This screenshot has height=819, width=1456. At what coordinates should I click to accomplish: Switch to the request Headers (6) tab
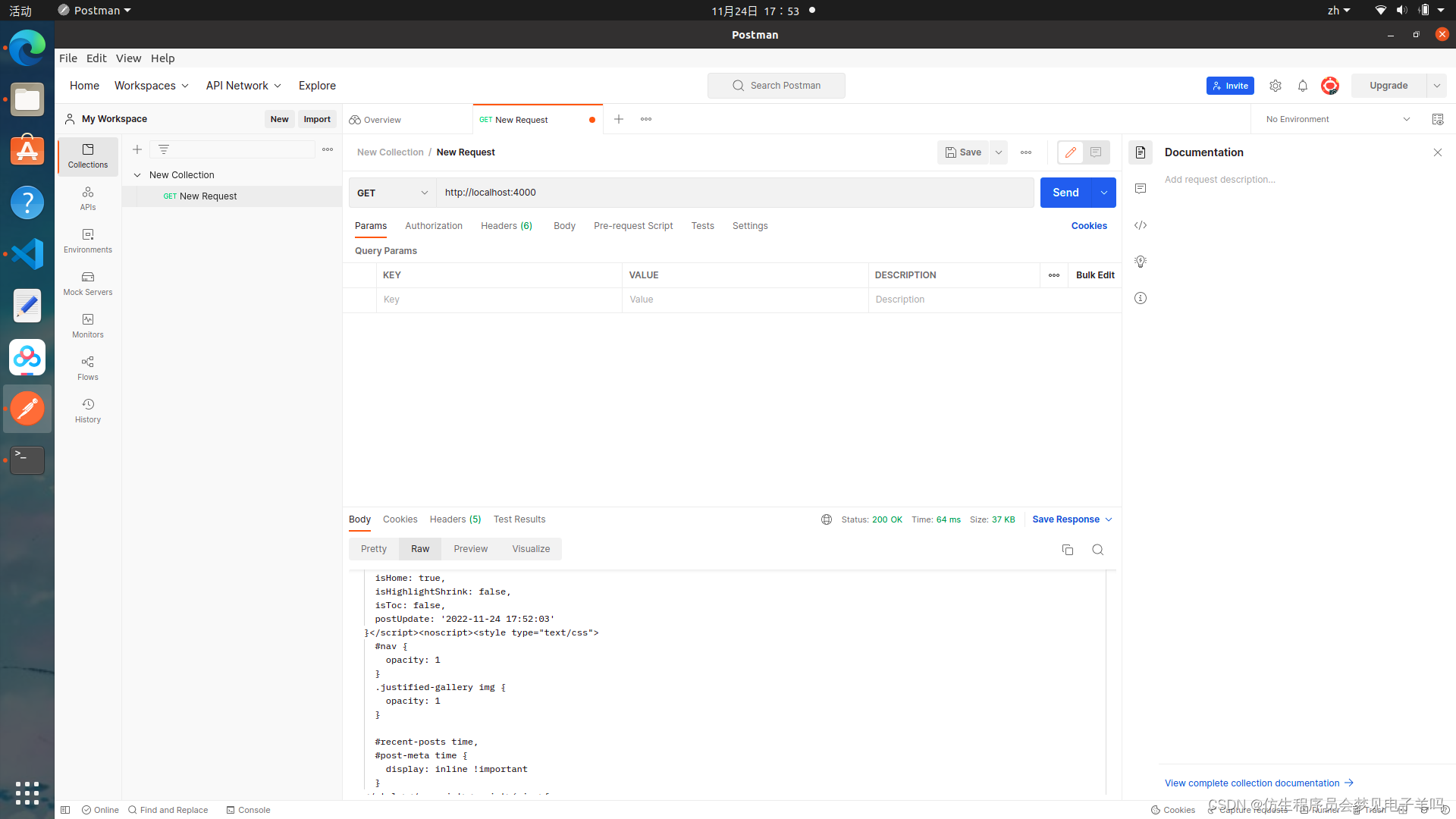507,226
